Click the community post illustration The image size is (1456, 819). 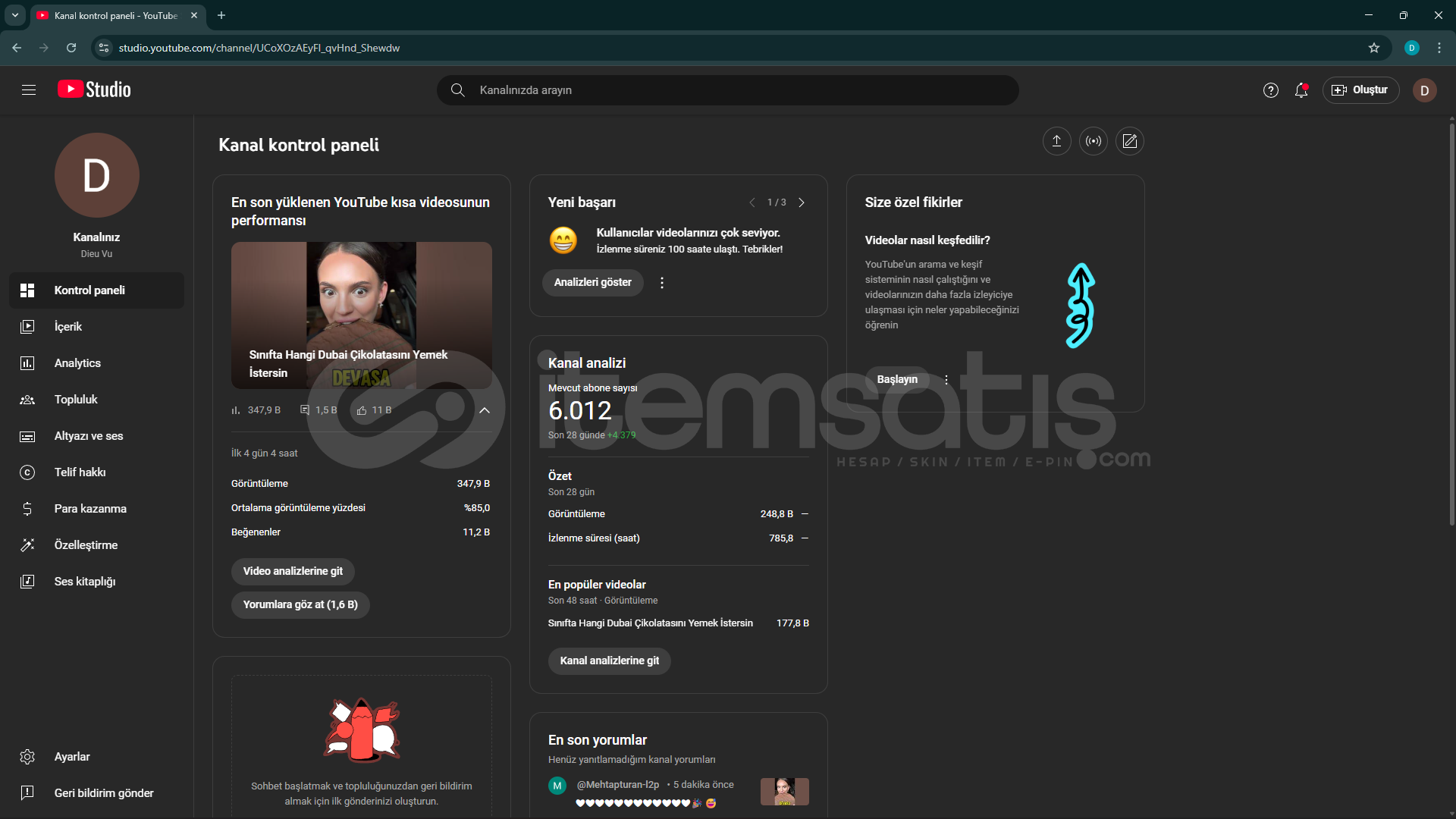(x=362, y=730)
